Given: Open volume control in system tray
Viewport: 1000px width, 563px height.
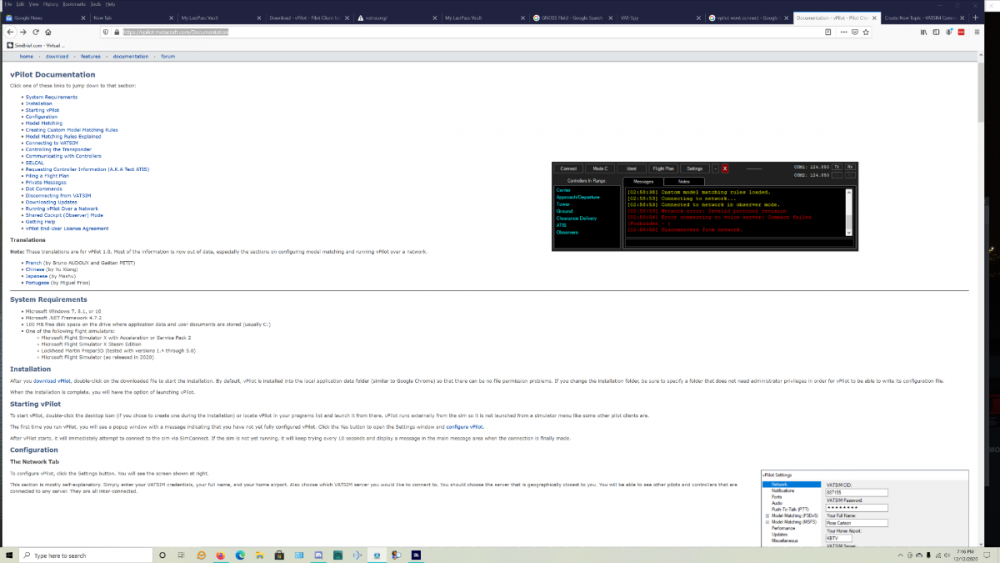Looking at the screenshot, I should pyautogui.click(x=947, y=555).
